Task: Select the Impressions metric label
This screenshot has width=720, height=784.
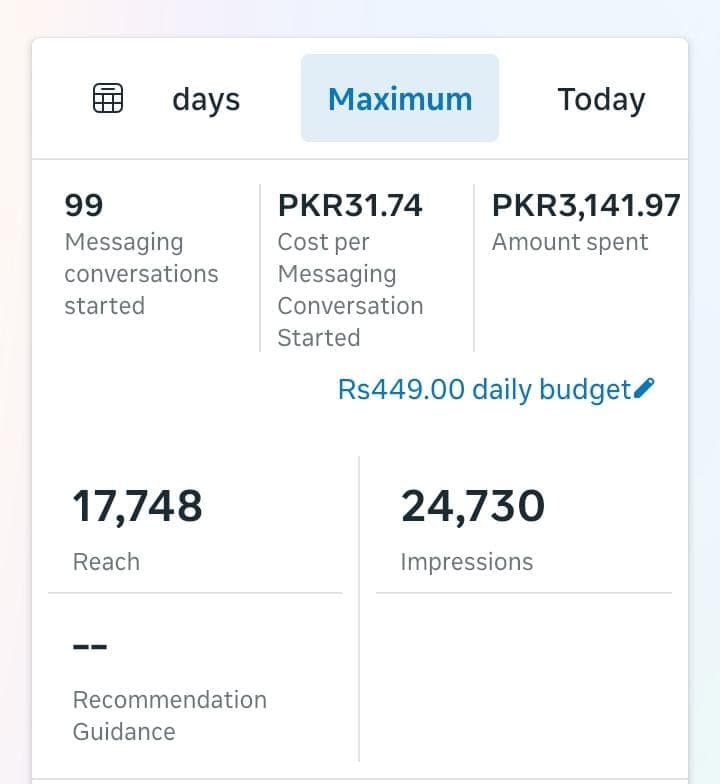Action: (x=467, y=562)
